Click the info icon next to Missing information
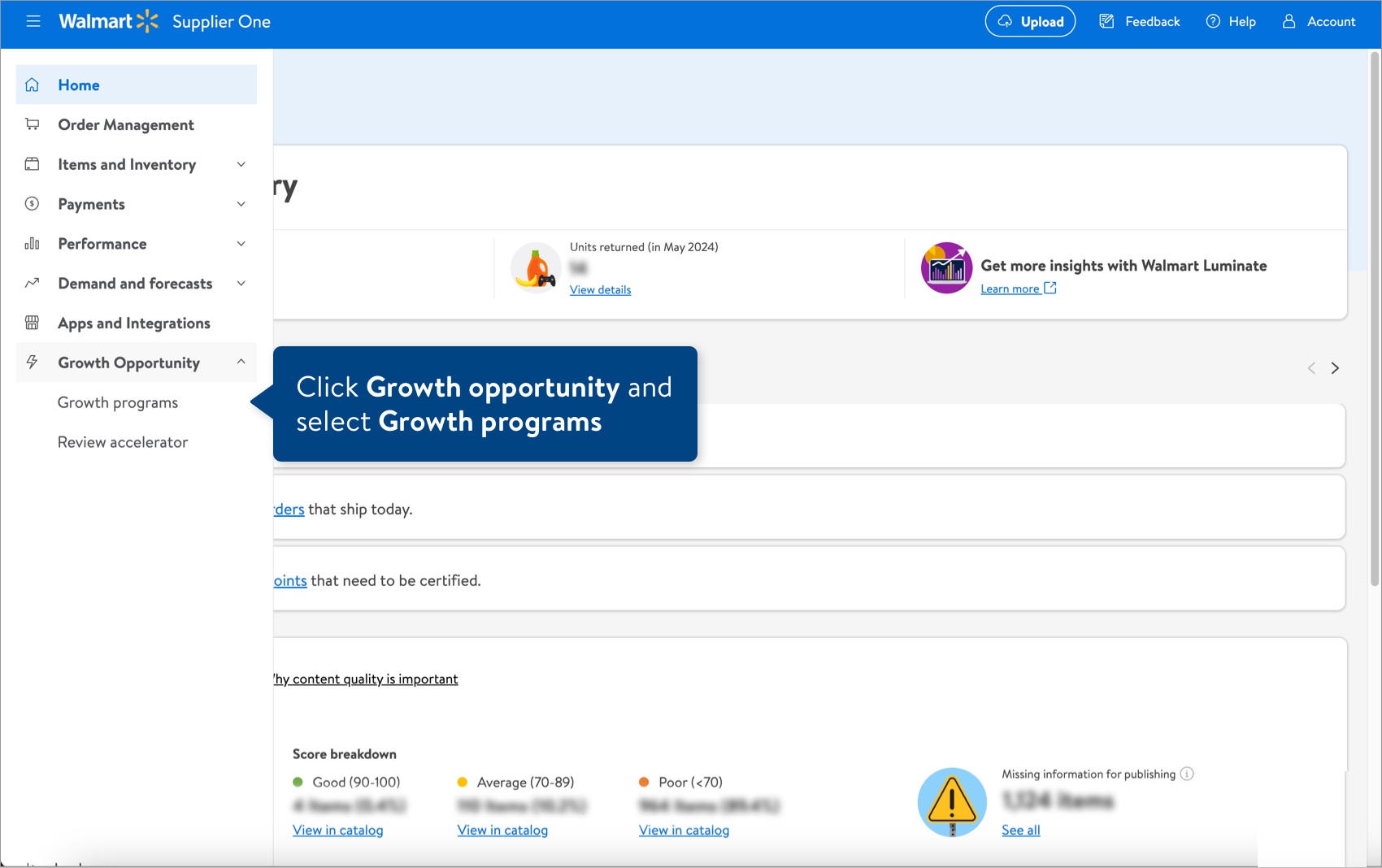This screenshot has height=868, width=1382. click(1187, 775)
